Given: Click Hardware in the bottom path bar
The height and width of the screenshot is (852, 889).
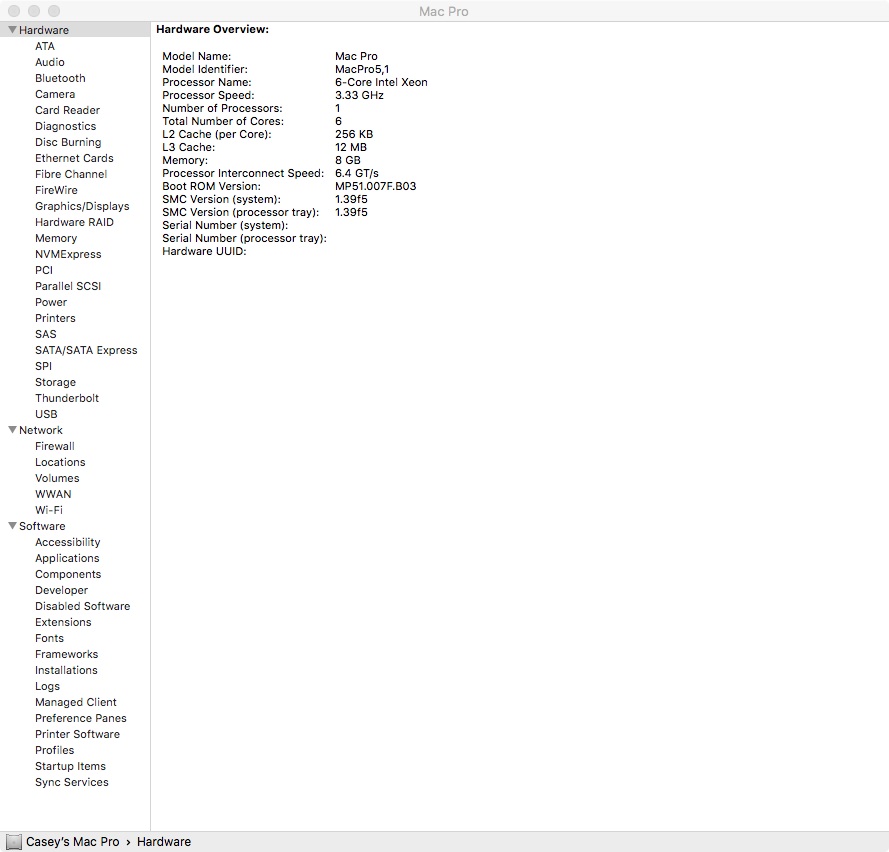Looking at the screenshot, I should (164, 842).
